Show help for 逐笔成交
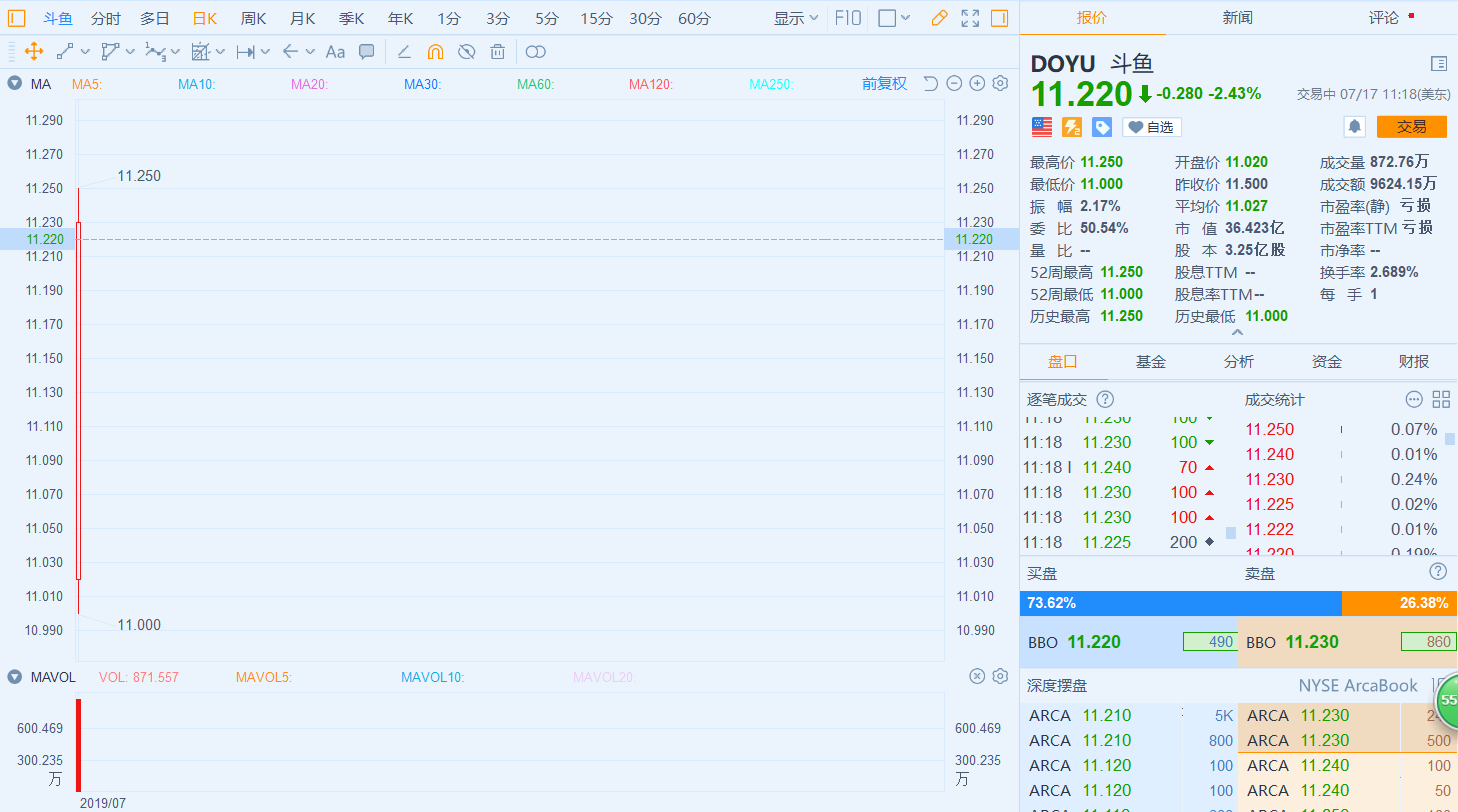Image resolution: width=1458 pixels, height=812 pixels. click(1105, 399)
